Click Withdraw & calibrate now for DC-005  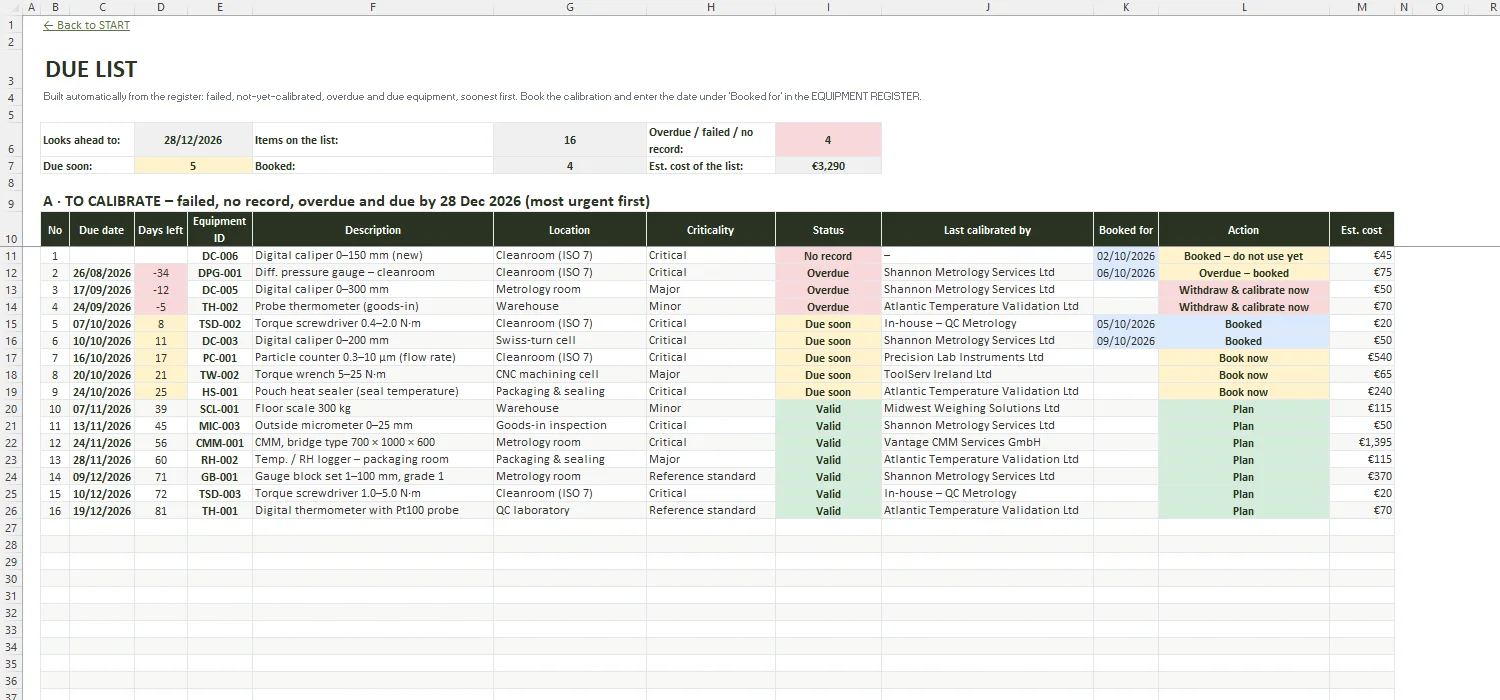pos(1243,290)
